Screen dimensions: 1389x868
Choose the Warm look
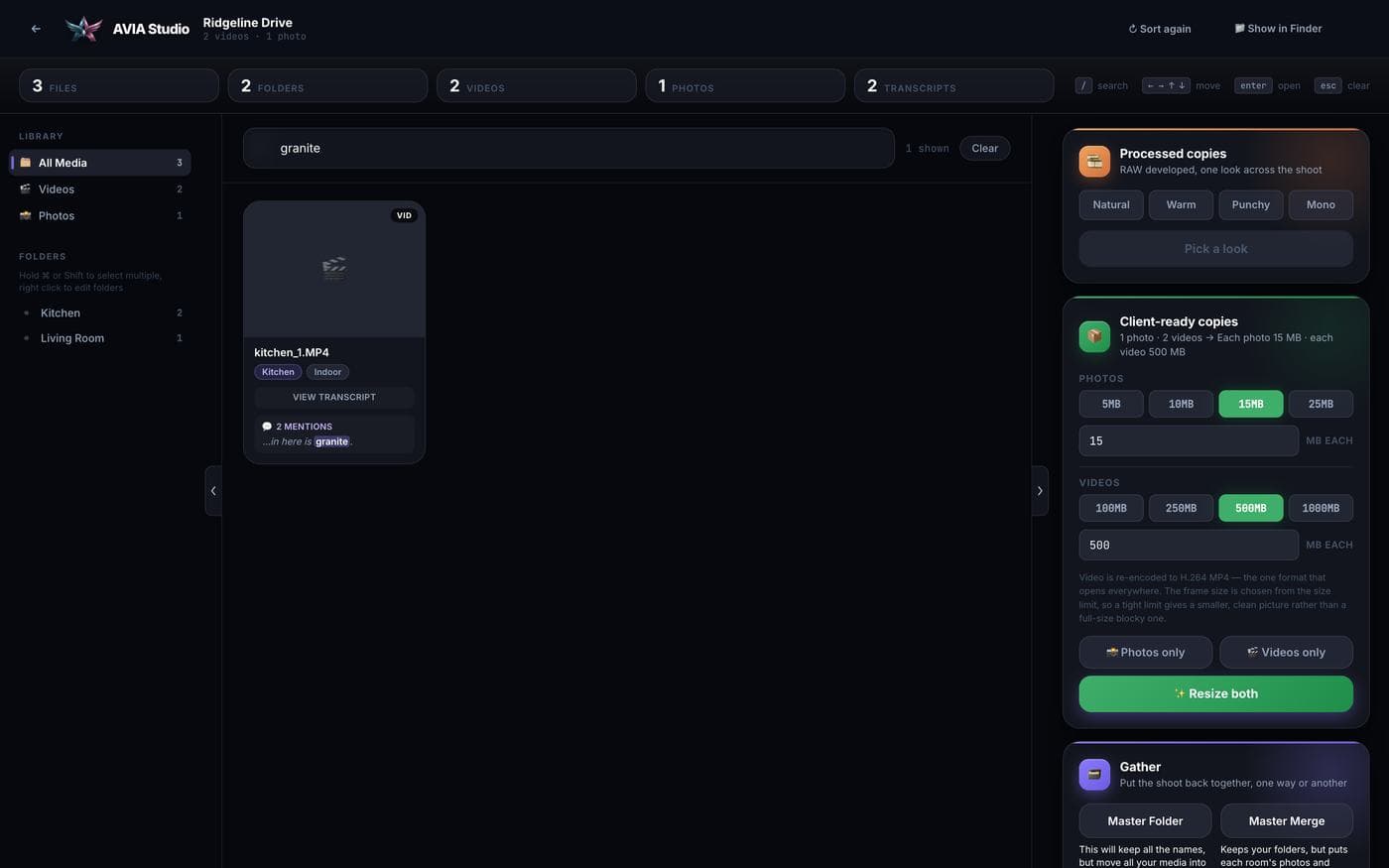1181,204
